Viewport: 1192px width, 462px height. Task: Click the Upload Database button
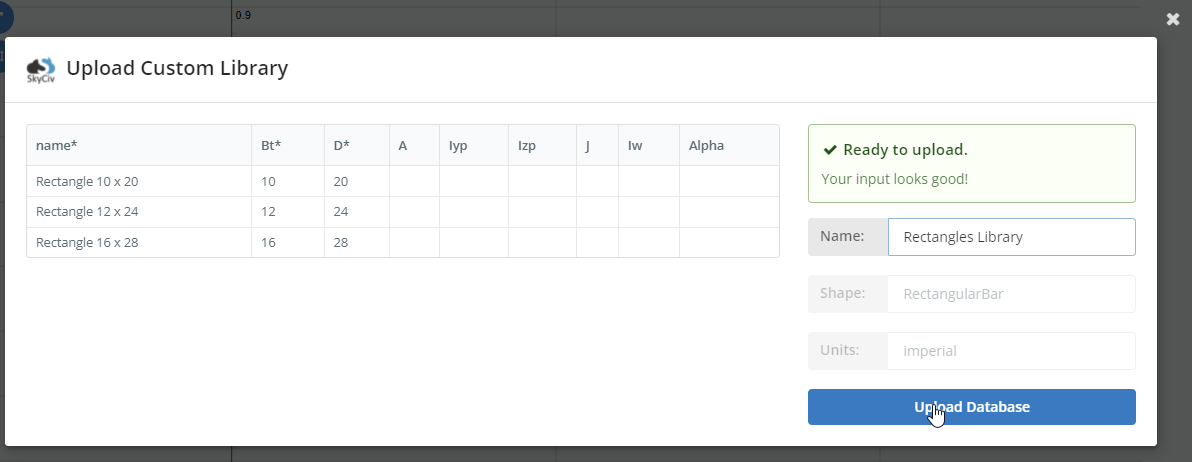coord(971,407)
